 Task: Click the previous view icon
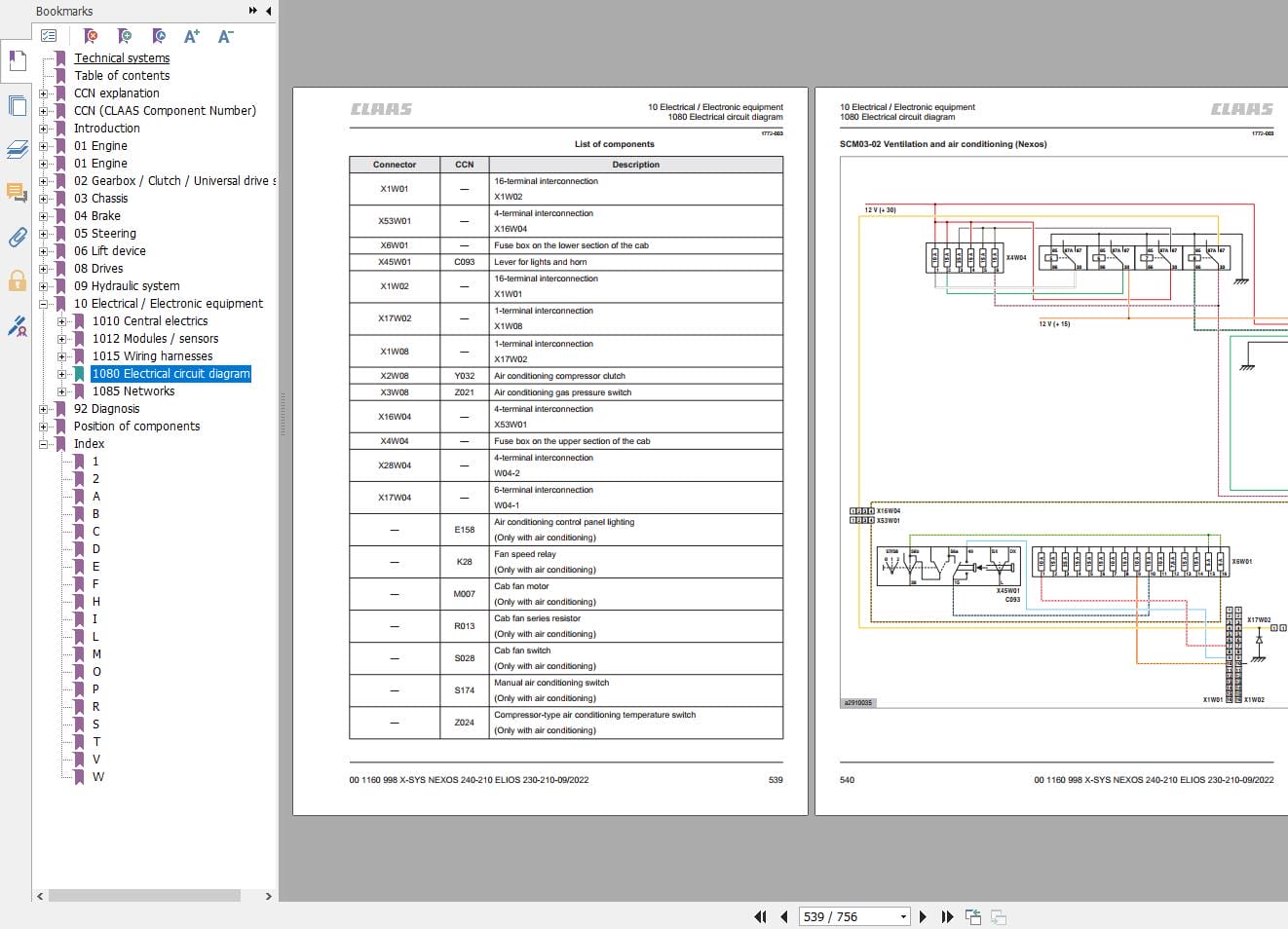[972, 916]
